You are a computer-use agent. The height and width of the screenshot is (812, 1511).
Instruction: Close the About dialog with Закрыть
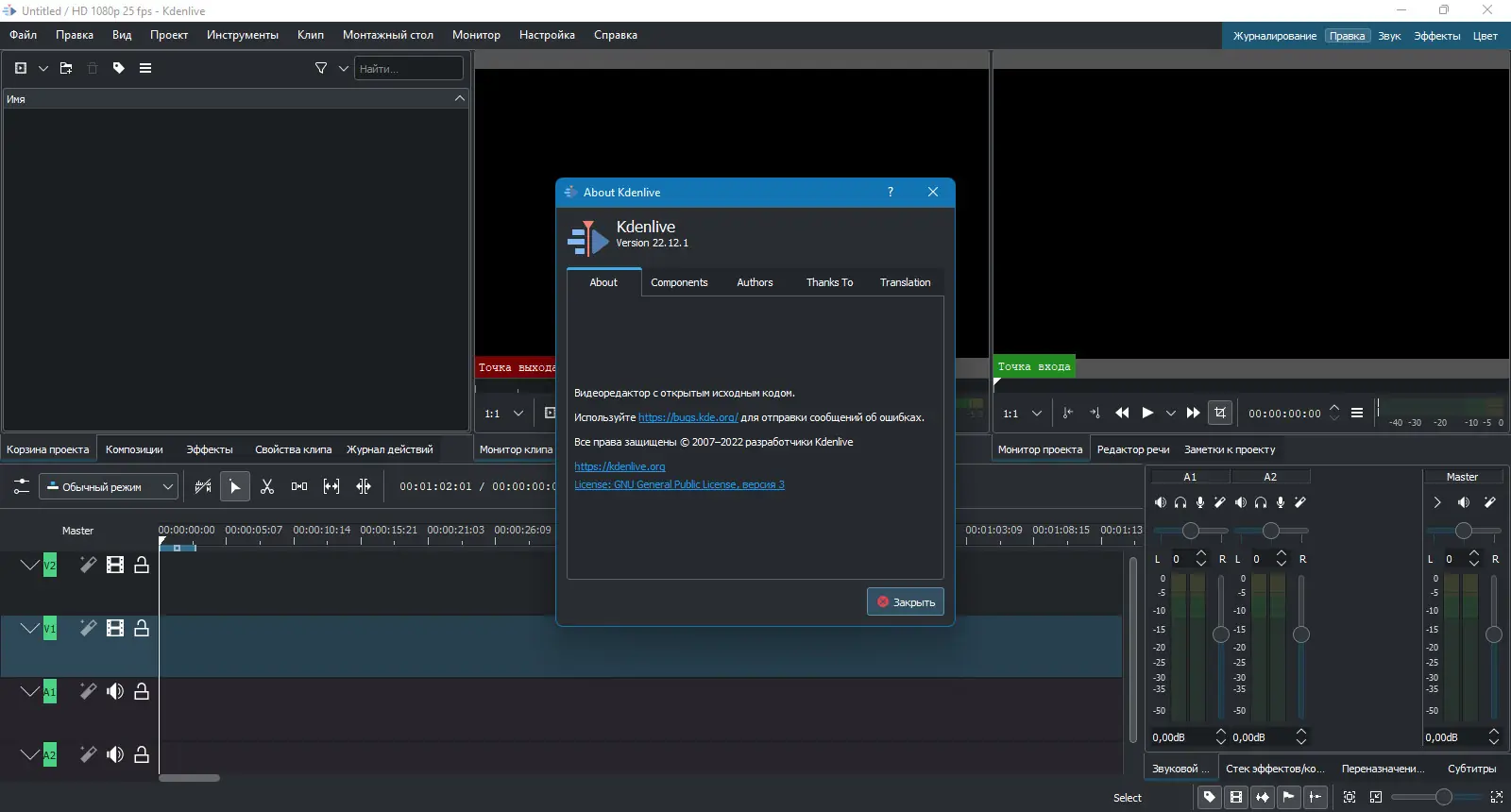(906, 601)
